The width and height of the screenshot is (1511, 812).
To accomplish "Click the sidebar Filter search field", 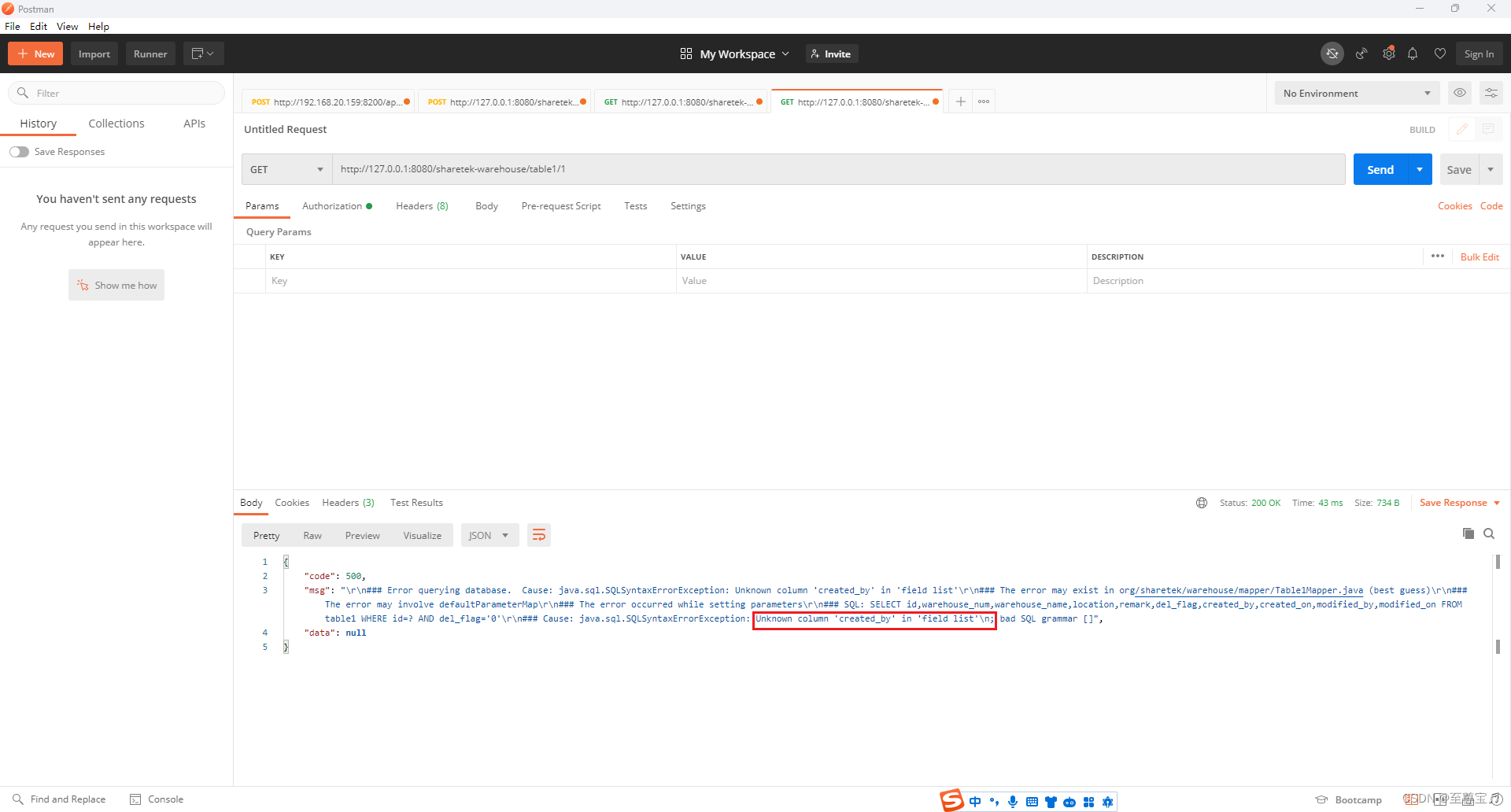I will (116, 93).
